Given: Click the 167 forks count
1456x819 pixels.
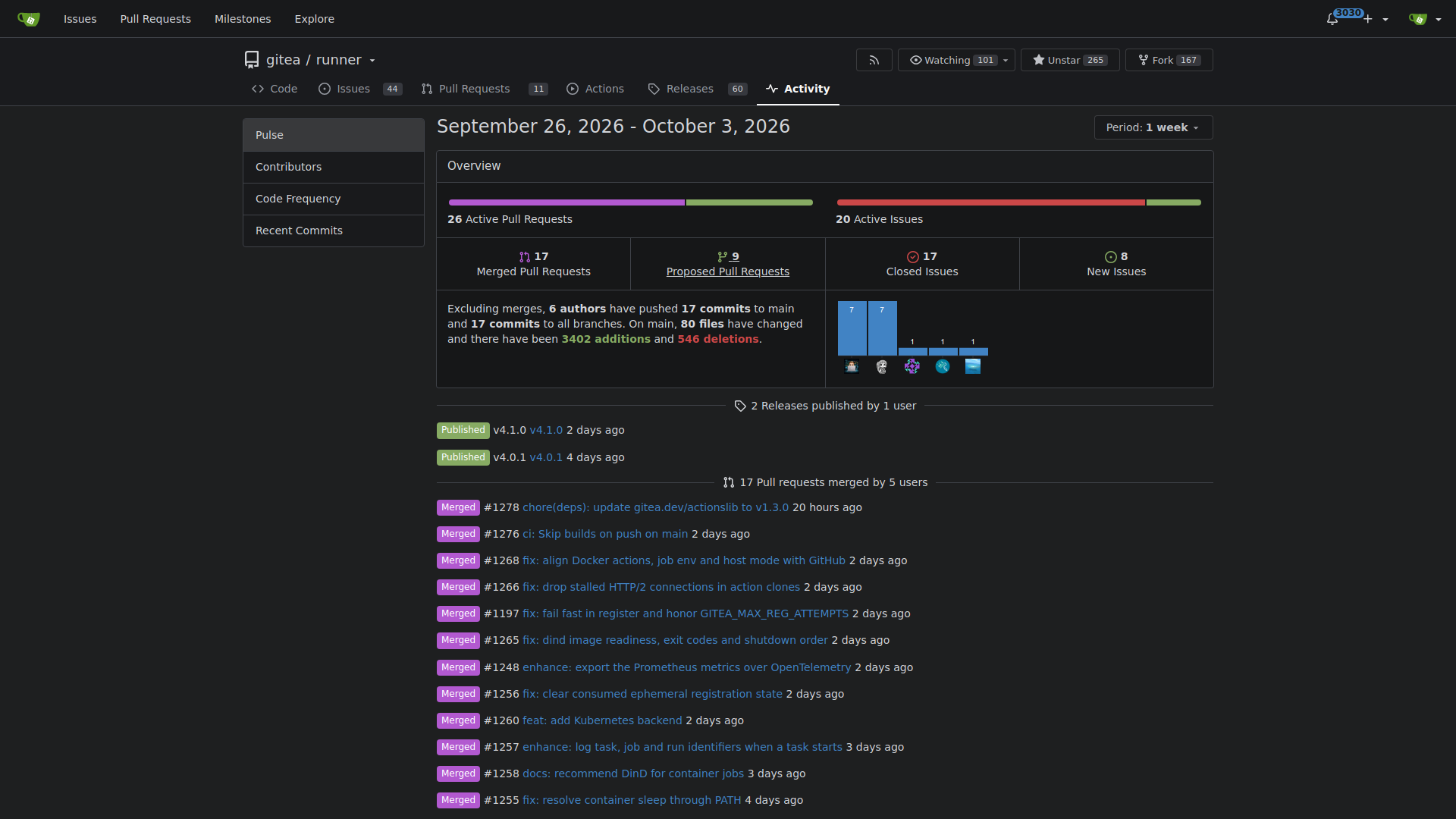Looking at the screenshot, I should click(x=1189, y=60).
